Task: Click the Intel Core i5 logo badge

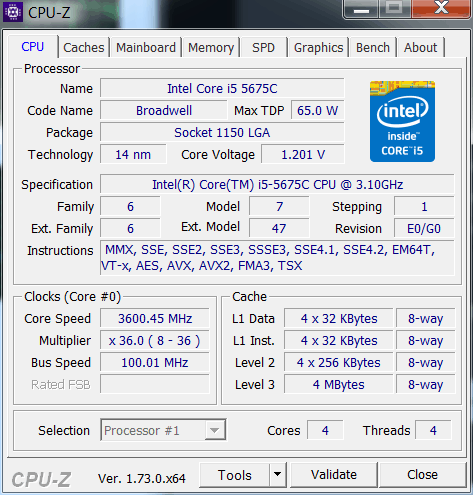Action: point(402,121)
